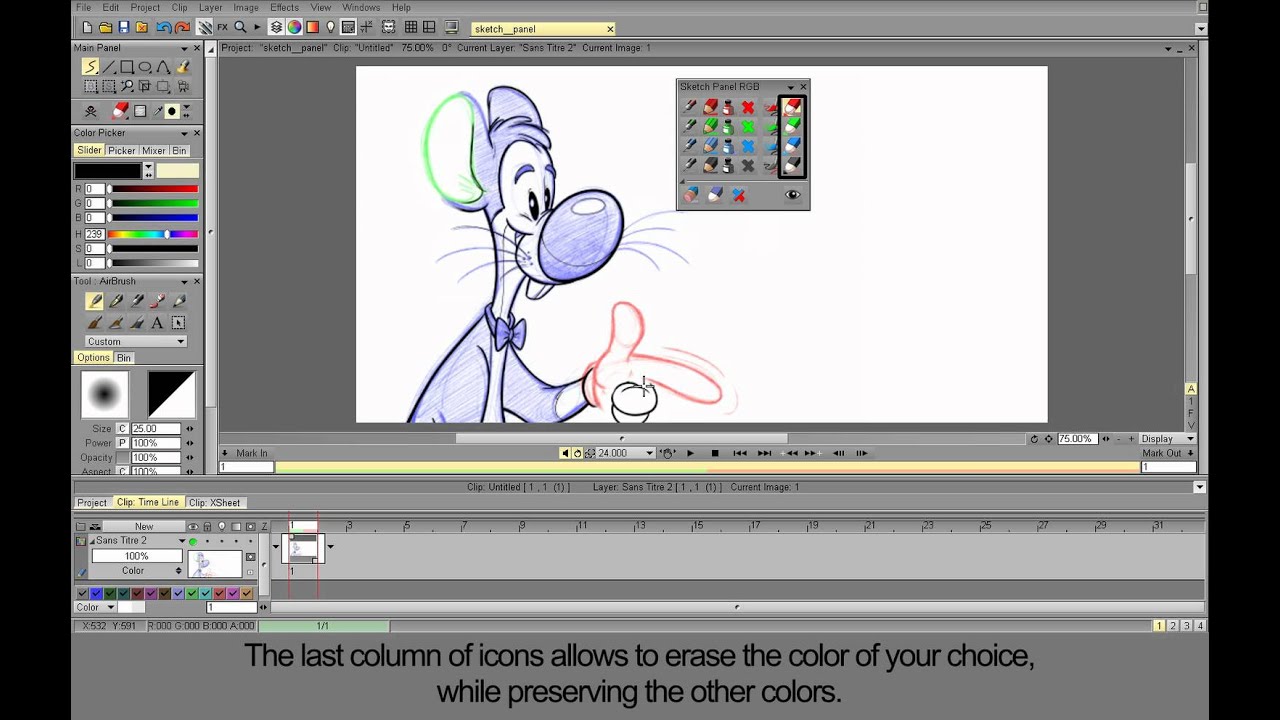Select the eraser mode in Main Panel
Image resolution: width=1280 pixels, height=720 pixels.
coord(120,111)
